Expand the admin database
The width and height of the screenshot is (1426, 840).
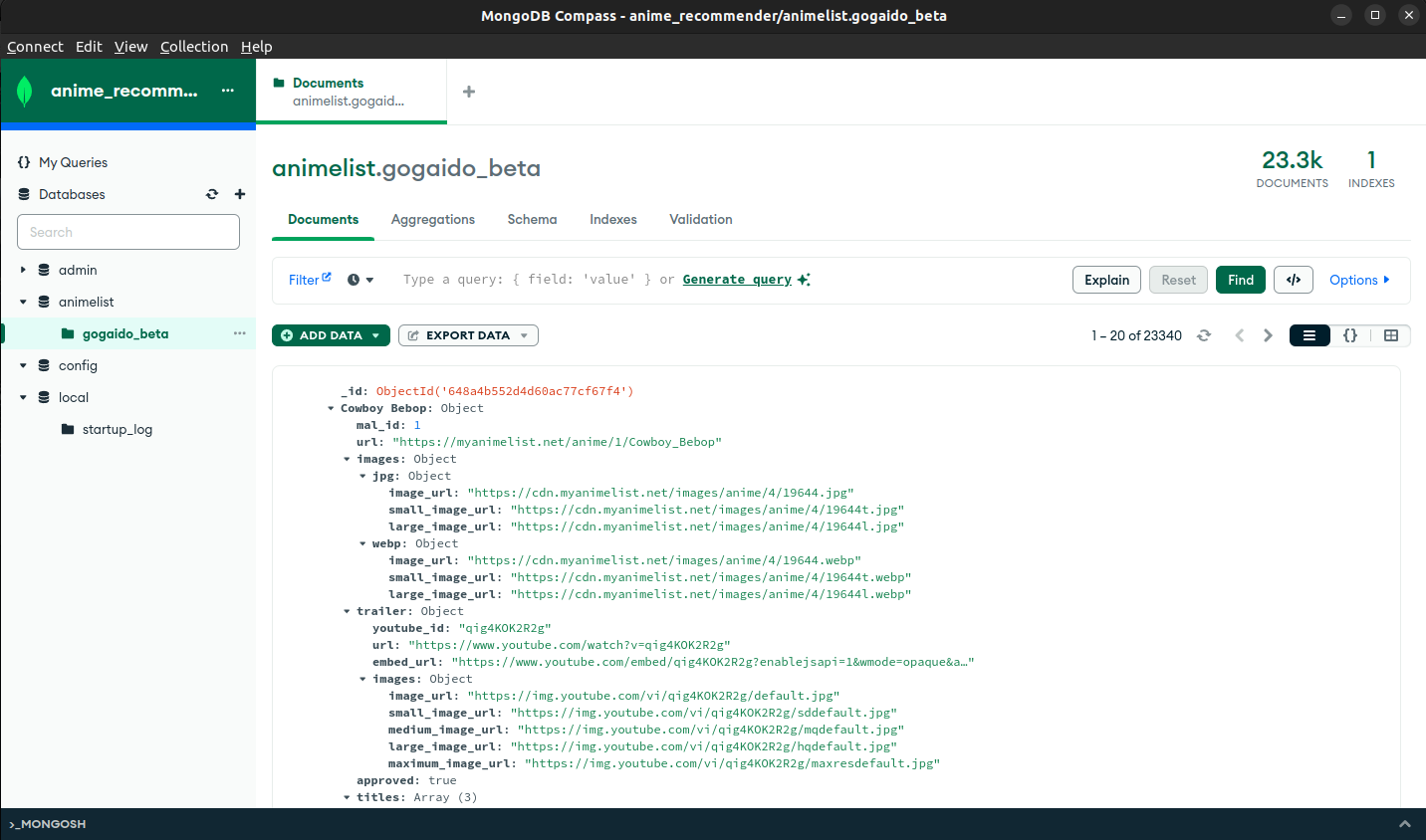[23, 270]
